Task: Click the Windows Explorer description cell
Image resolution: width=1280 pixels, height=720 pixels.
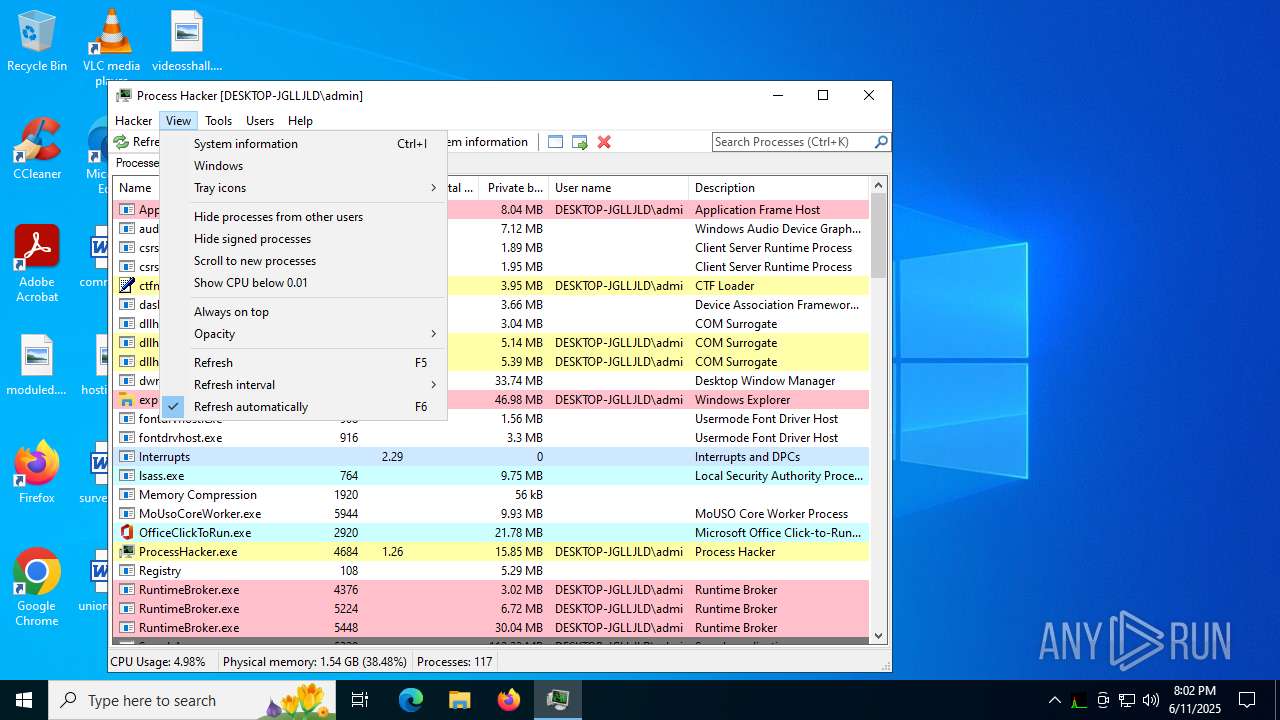Action: pos(742,399)
